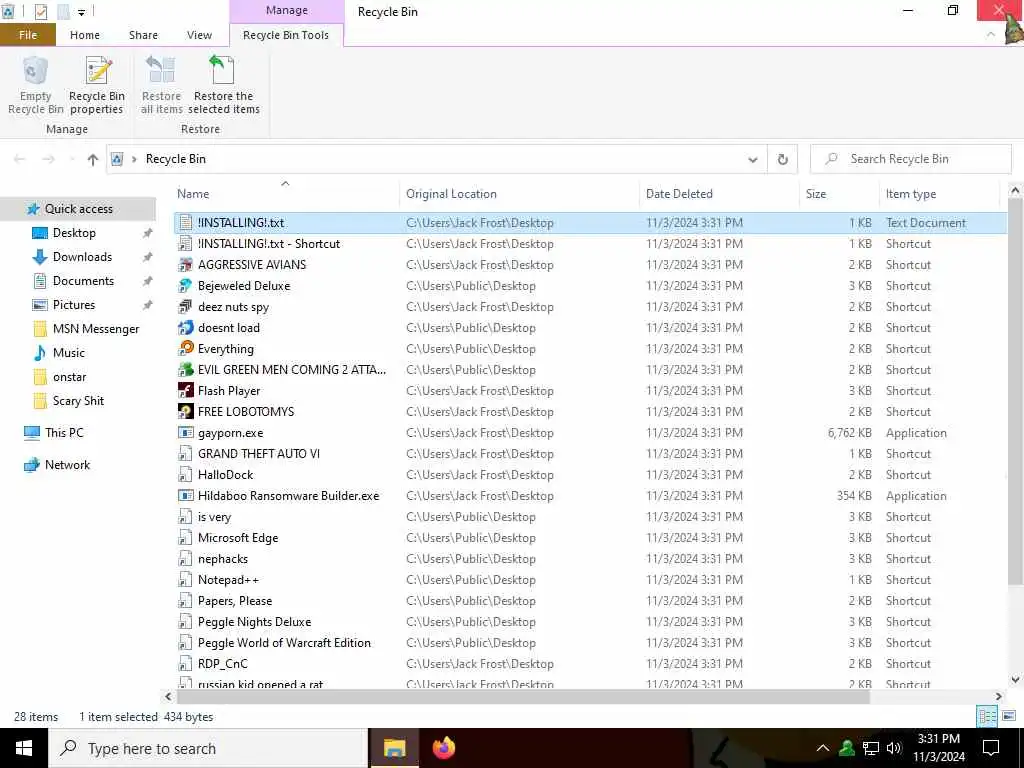The height and width of the screenshot is (768, 1024).
Task: Select Papers, Please shortcut row
Action: tap(591, 601)
